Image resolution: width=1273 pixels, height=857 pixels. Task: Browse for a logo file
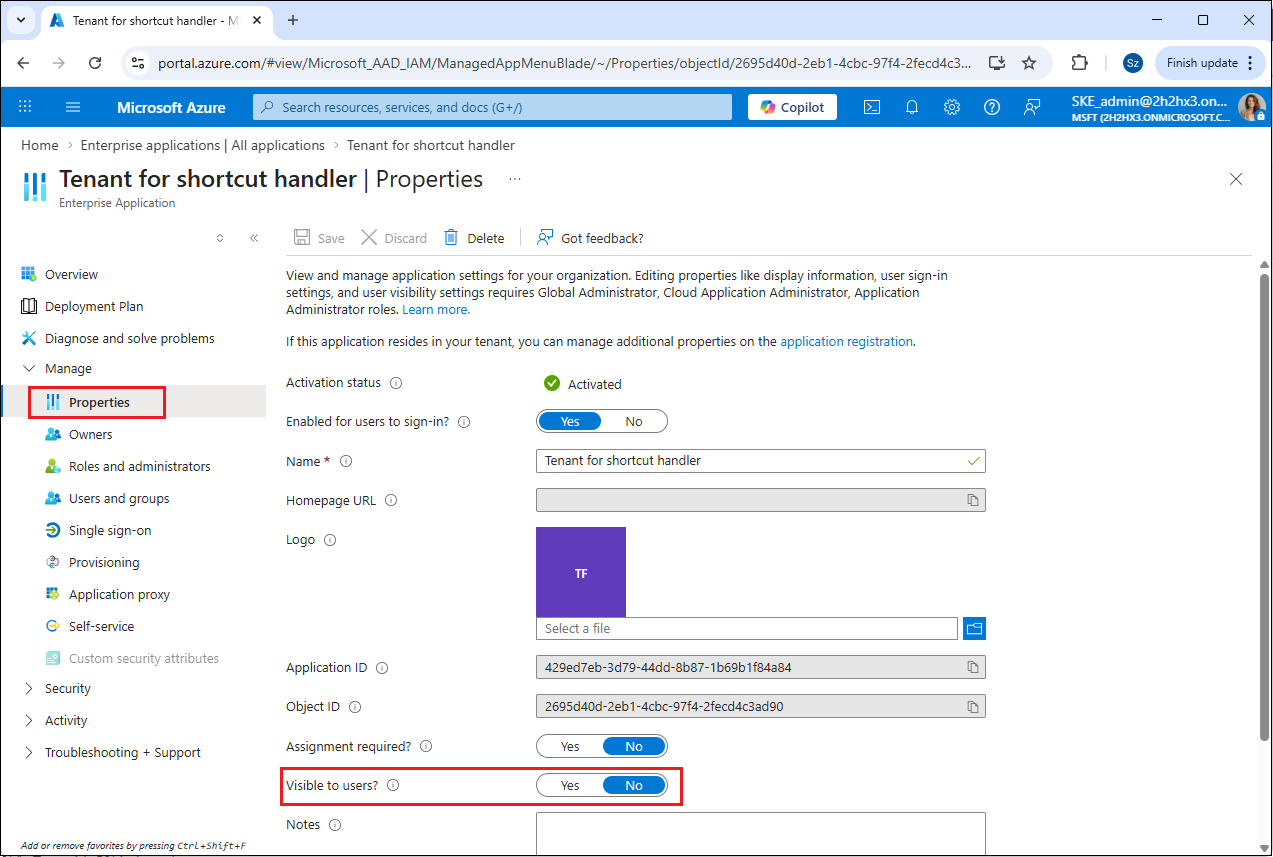[974, 628]
